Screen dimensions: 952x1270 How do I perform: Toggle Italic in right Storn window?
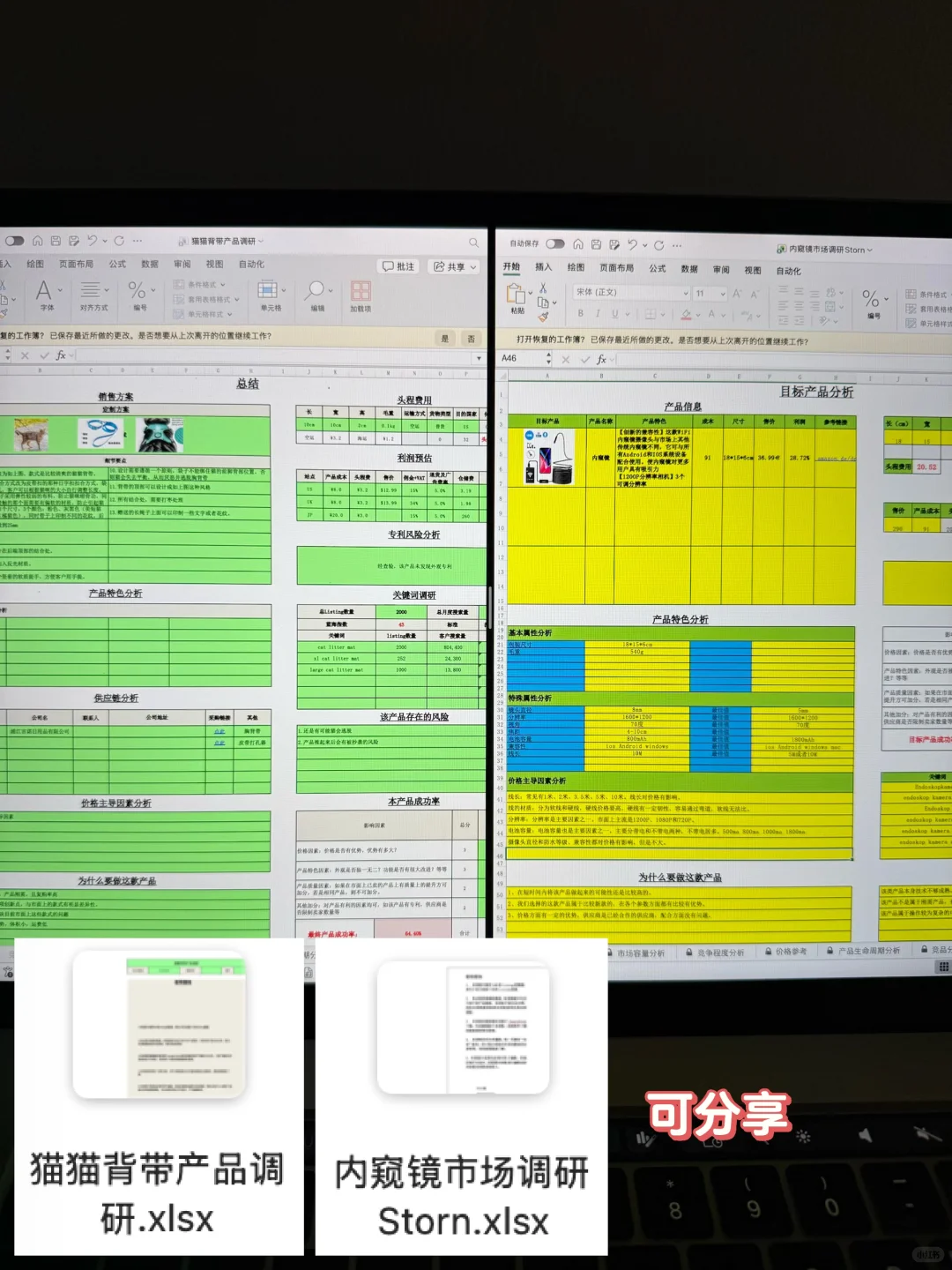(x=598, y=313)
